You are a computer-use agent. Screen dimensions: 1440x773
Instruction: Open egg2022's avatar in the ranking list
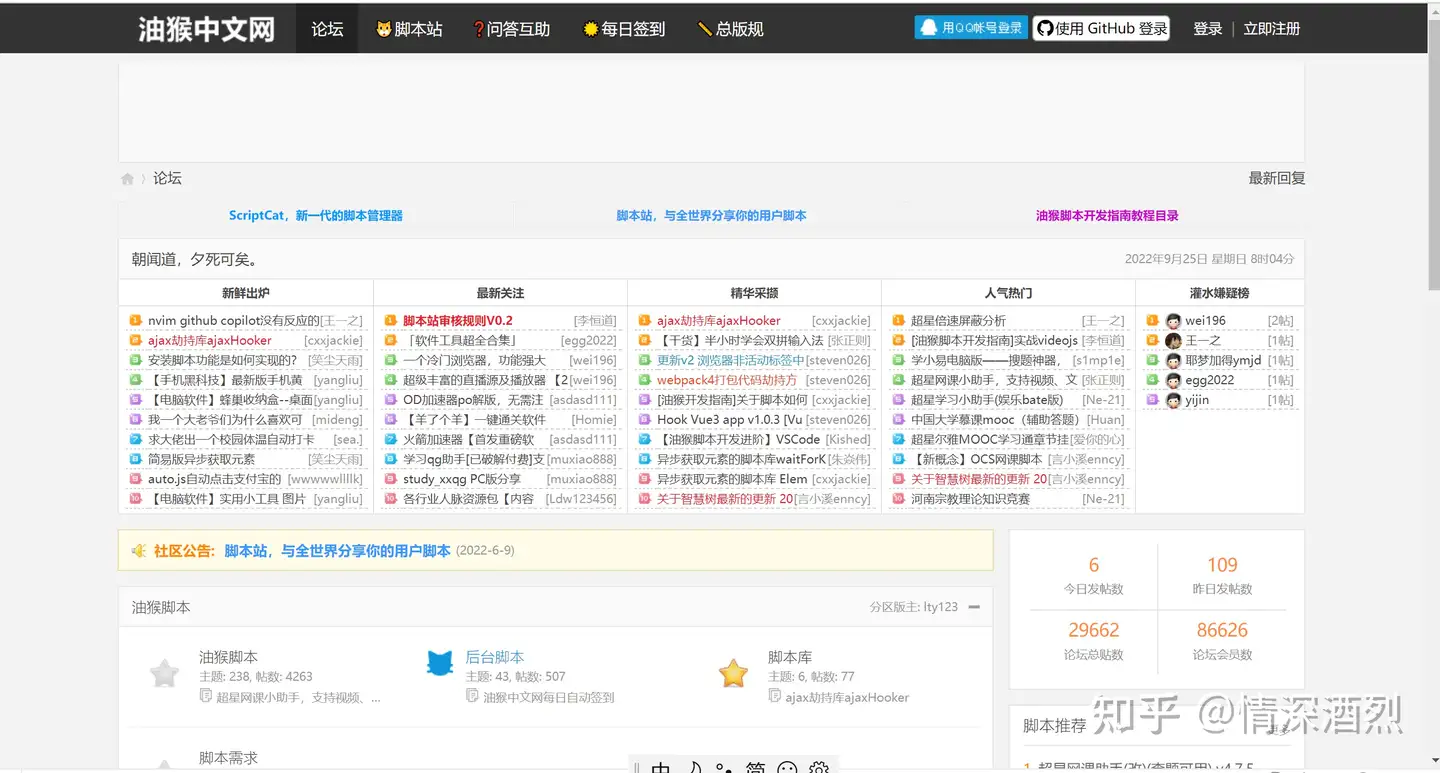coord(1173,380)
